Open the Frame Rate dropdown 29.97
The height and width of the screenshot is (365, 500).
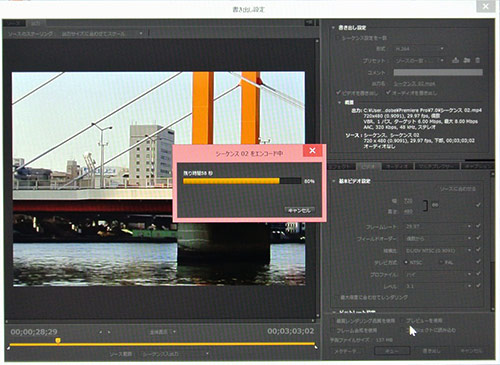[x=438, y=226]
